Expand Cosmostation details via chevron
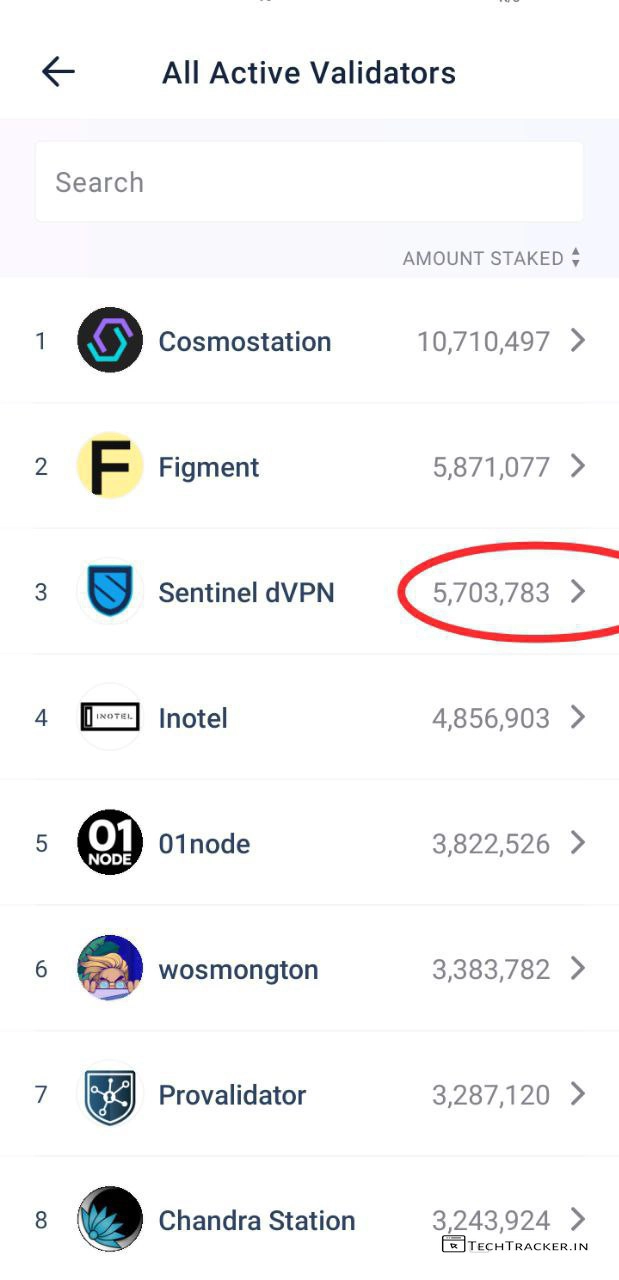619x1280 pixels. pos(578,341)
